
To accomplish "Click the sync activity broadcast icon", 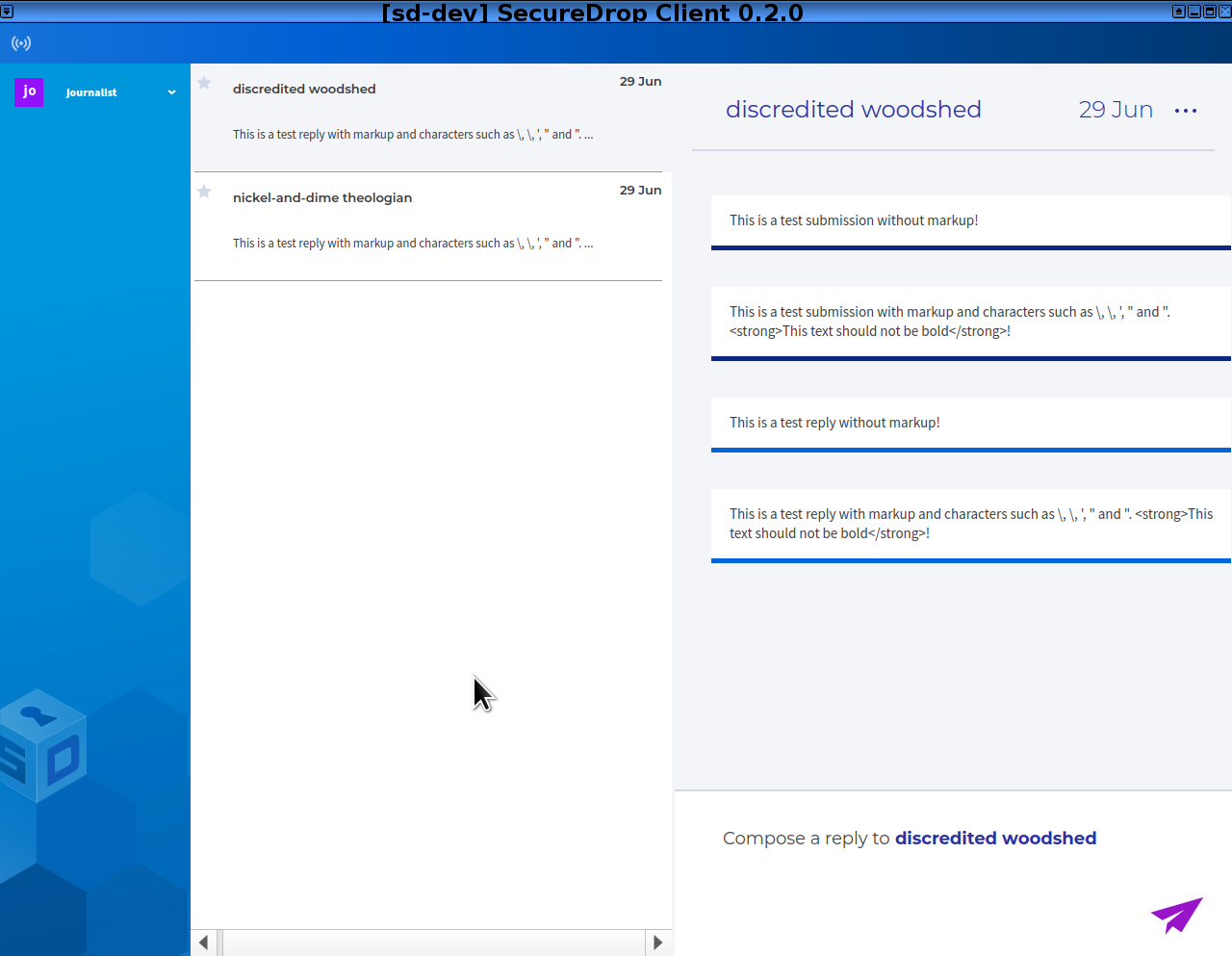I will tap(21, 43).
